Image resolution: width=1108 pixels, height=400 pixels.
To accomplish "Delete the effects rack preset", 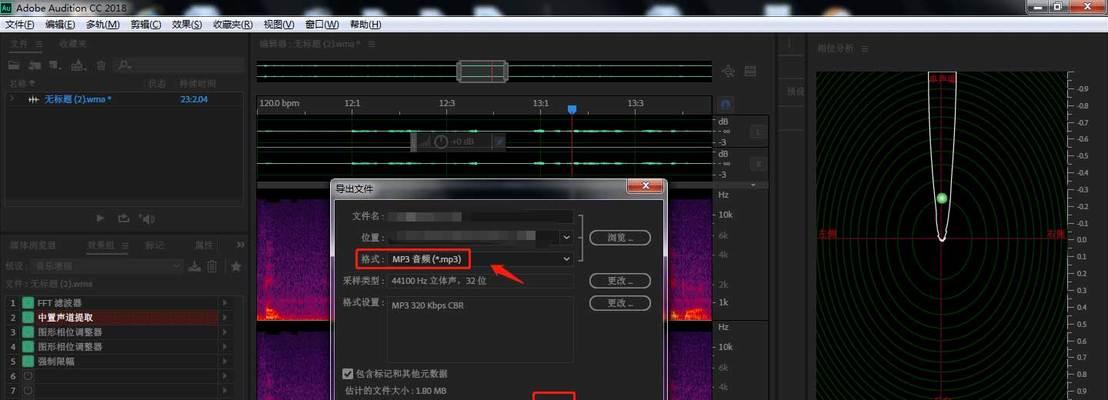I will (x=211, y=266).
